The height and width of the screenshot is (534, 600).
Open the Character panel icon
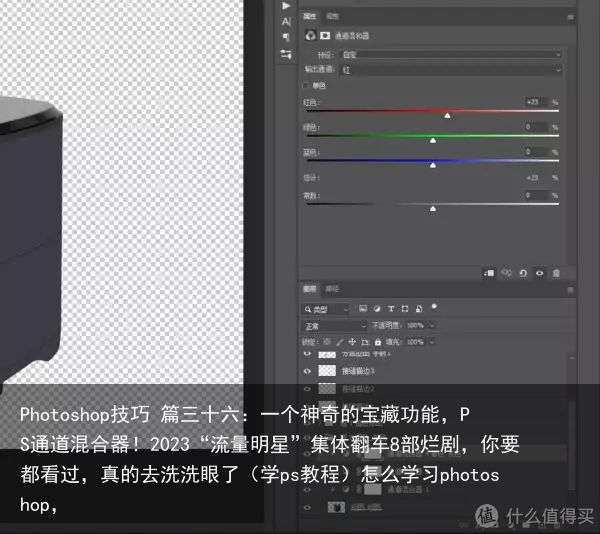pos(286,21)
